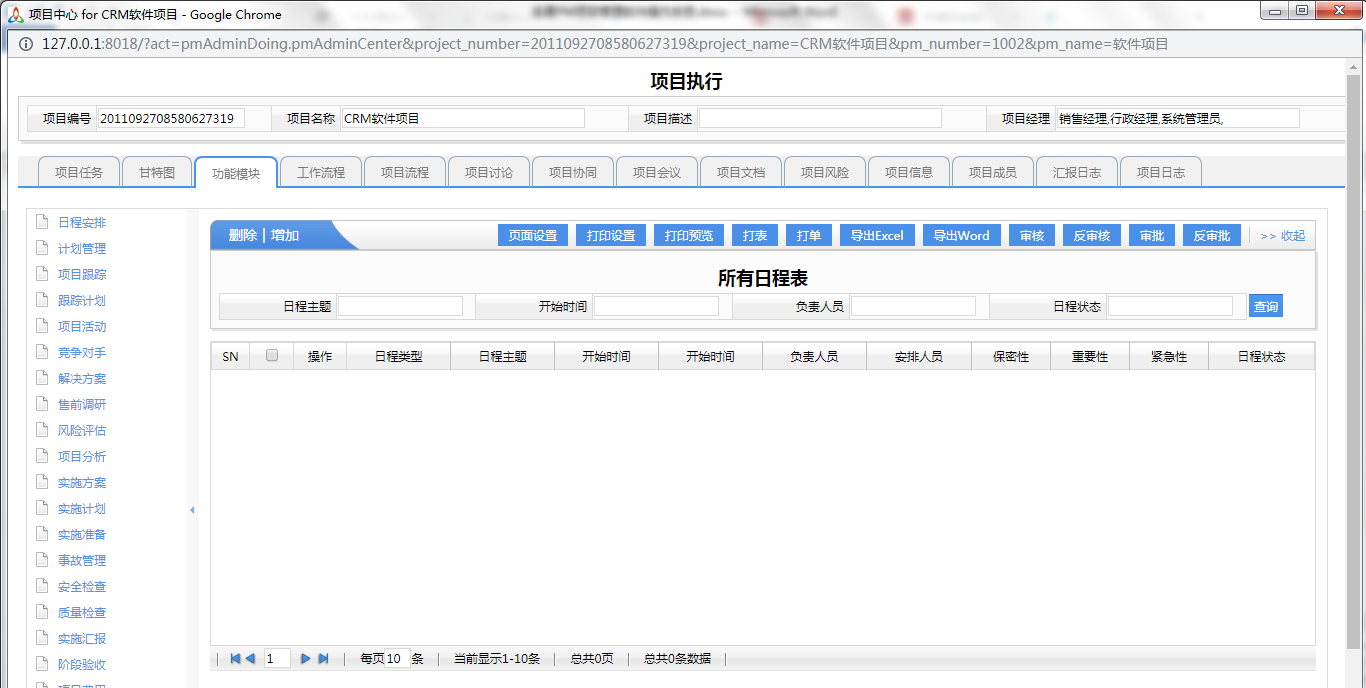
Task: Open 竞争对手 in the left module list
Action: click(82, 352)
